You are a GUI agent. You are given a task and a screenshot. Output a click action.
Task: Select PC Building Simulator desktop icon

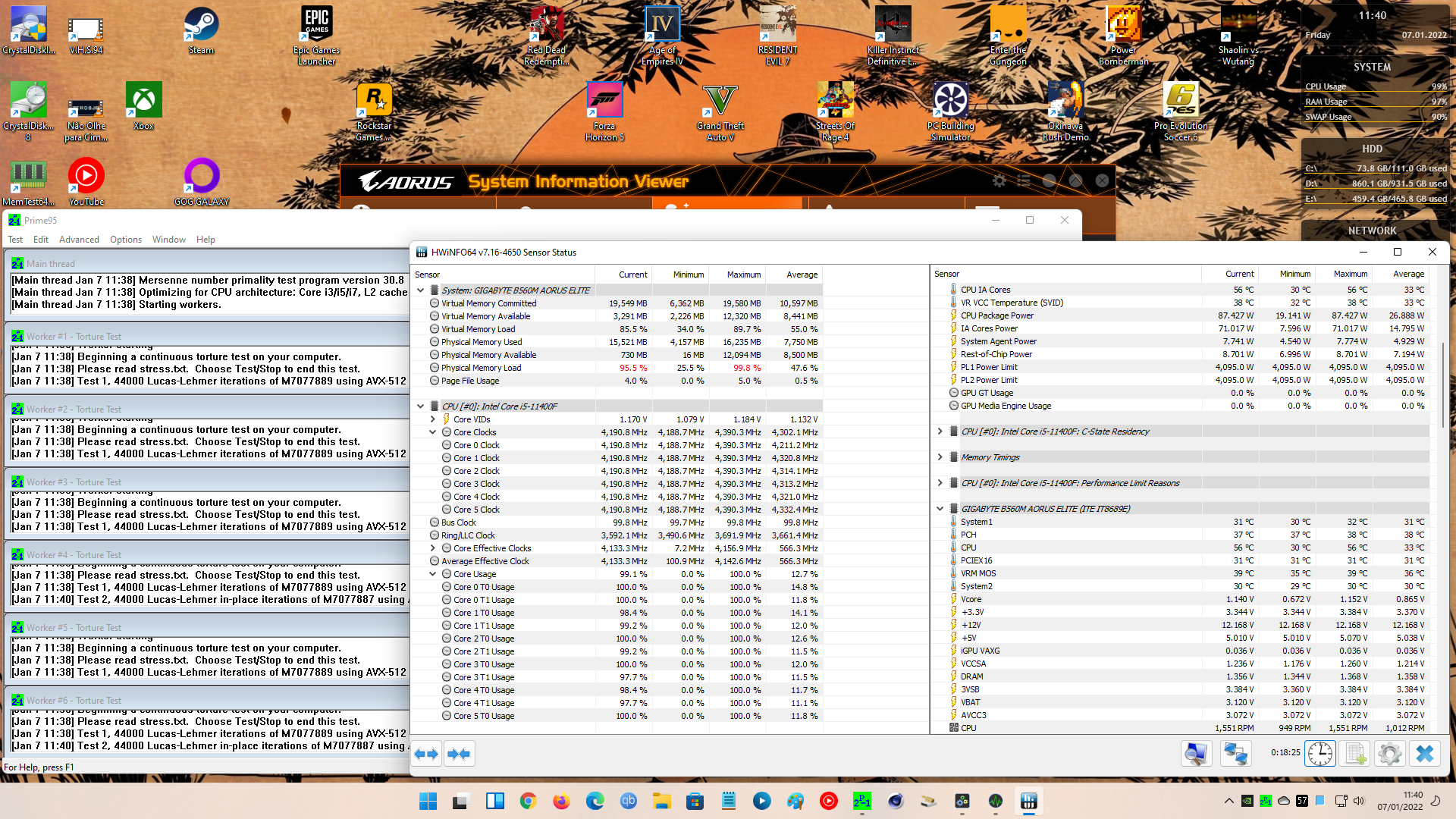click(950, 111)
